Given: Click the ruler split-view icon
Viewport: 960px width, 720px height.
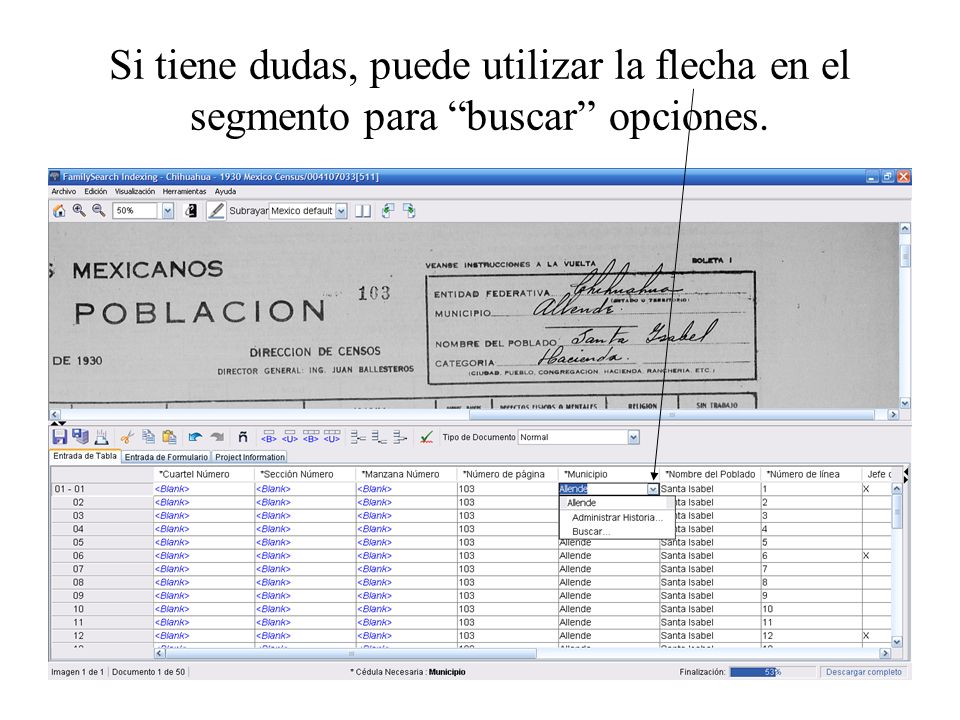Looking at the screenshot, I should (363, 211).
